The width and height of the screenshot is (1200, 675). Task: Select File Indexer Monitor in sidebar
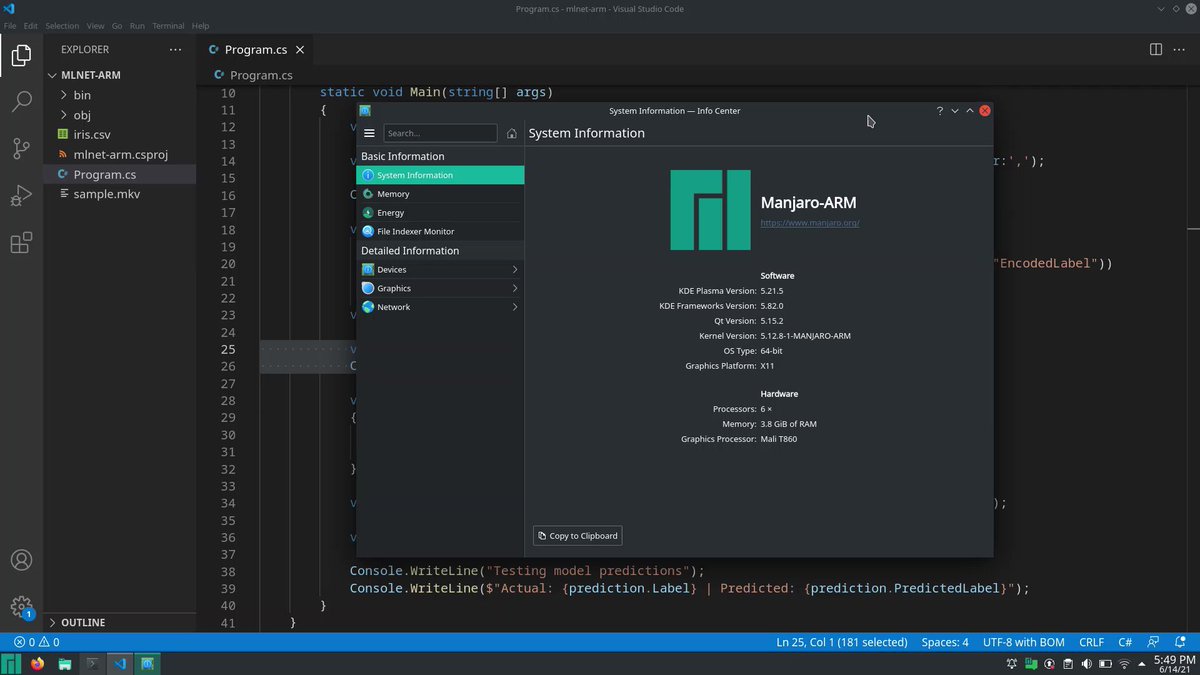(x=440, y=231)
